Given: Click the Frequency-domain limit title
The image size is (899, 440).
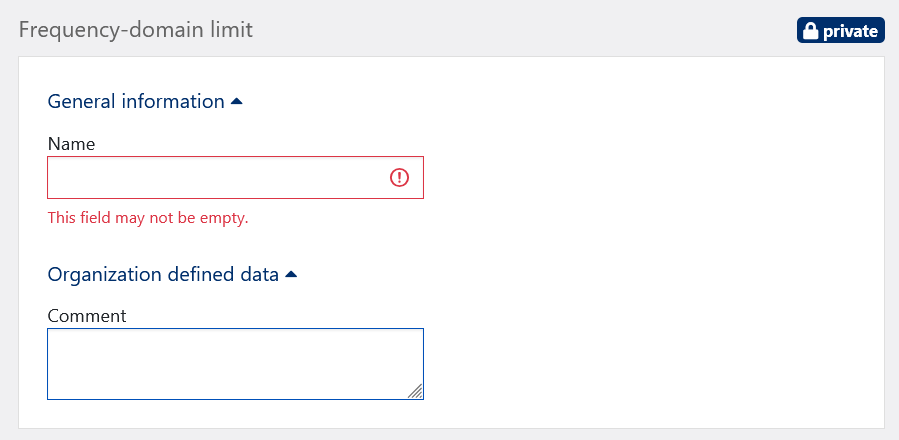Looking at the screenshot, I should (x=136, y=29).
